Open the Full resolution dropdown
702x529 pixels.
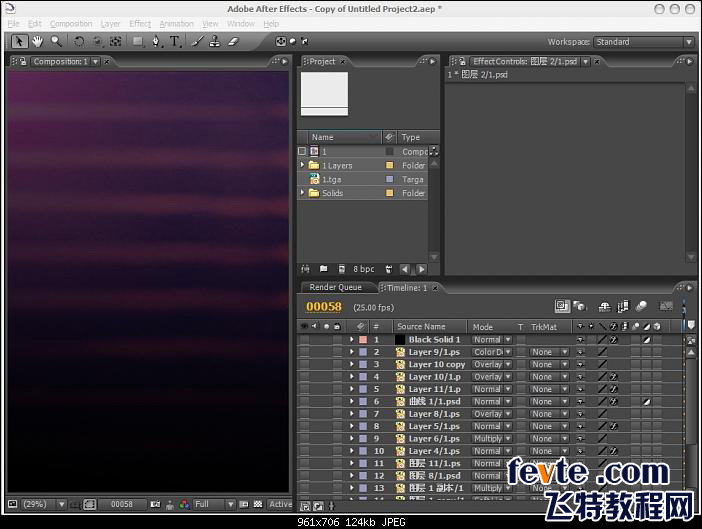click(x=214, y=504)
